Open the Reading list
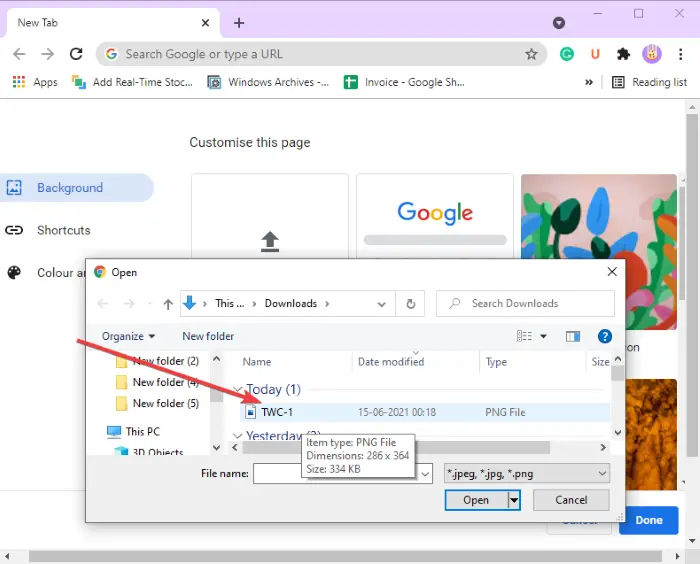 649,82
